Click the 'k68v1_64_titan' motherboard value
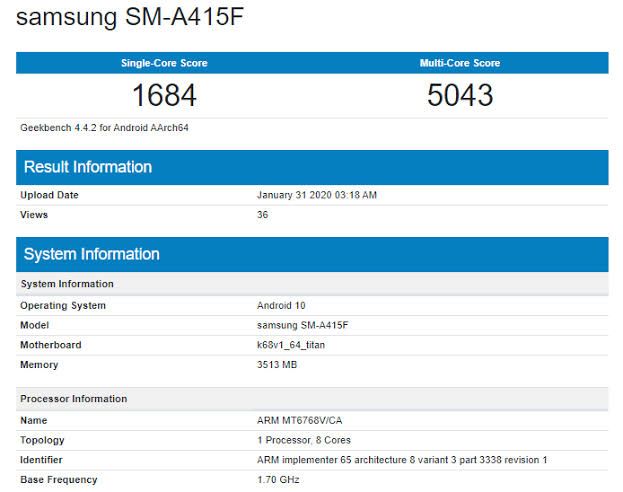The width and height of the screenshot is (623, 492). tap(291, 345)
